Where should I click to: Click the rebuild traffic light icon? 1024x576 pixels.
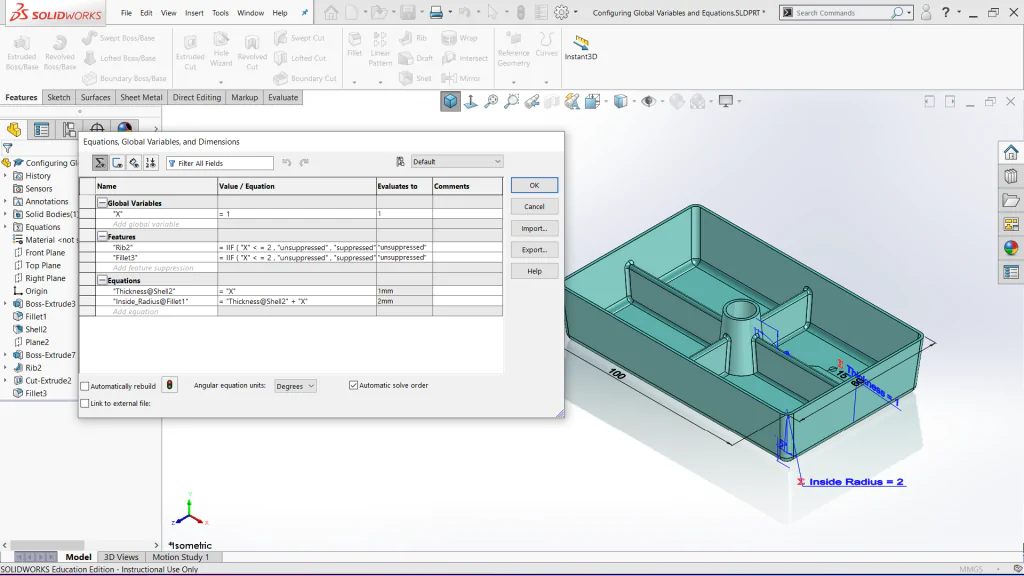pos(169,385)
